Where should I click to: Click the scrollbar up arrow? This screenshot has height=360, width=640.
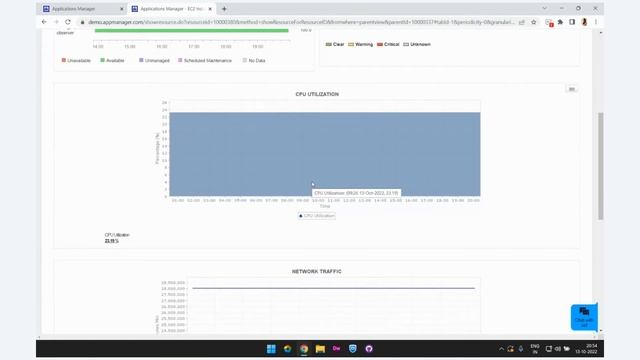pos(600,33)
